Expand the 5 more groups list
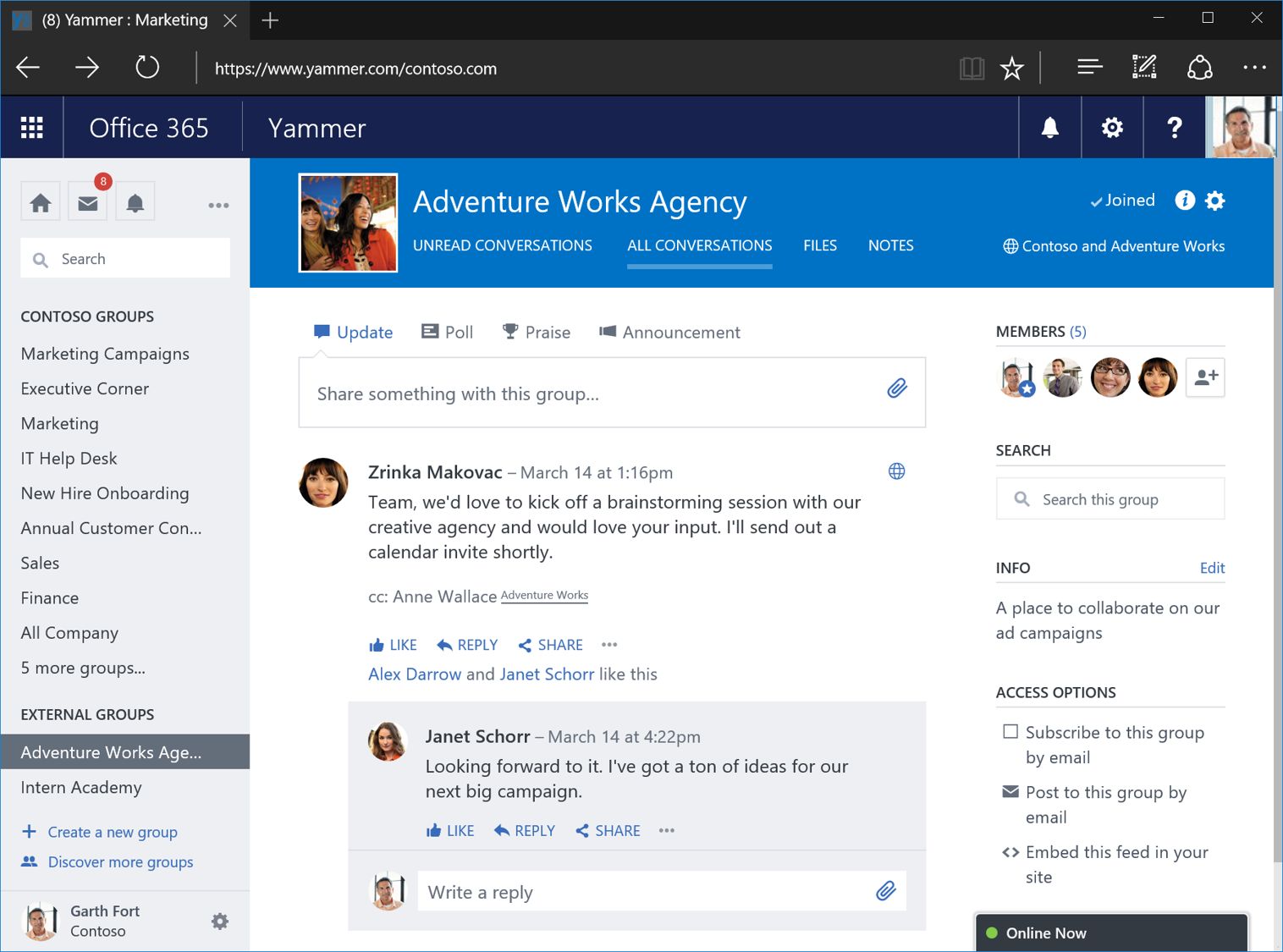Viewport: 1283px width, 952px height. coord(82,668)
